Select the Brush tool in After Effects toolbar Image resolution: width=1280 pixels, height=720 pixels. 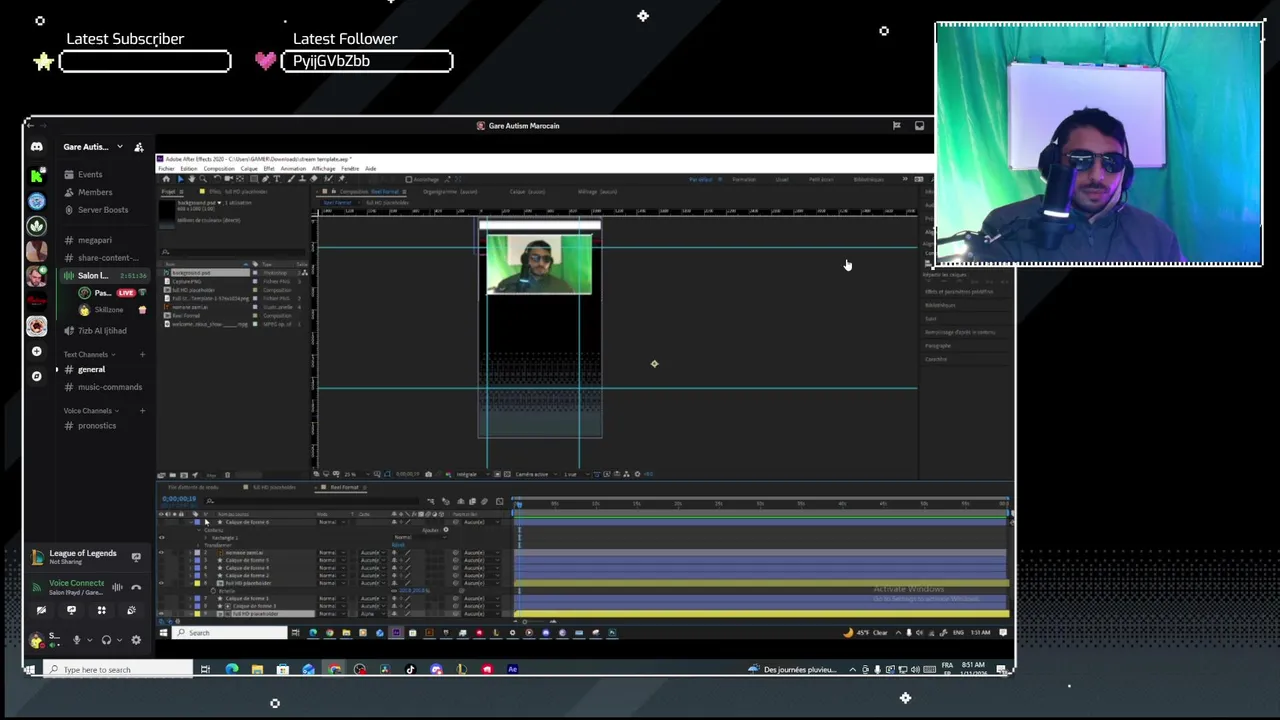pos(291,179)
